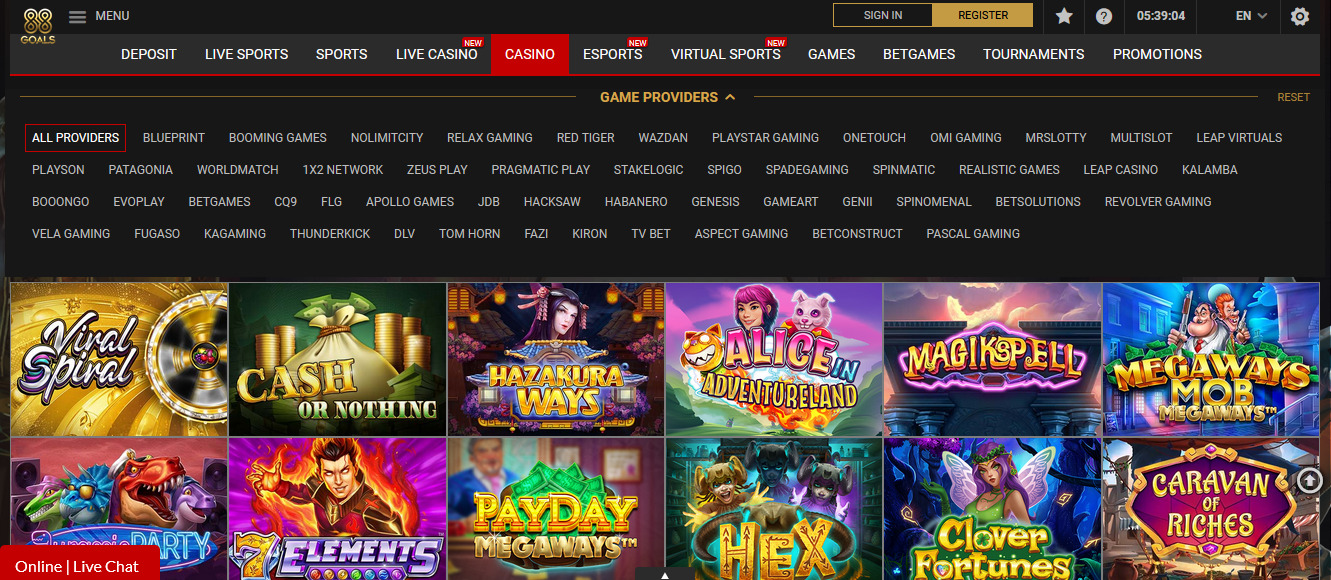The image size is (1331, 580).
Task: Filter by KALAMBA provider
Action: coord(1210,170)
